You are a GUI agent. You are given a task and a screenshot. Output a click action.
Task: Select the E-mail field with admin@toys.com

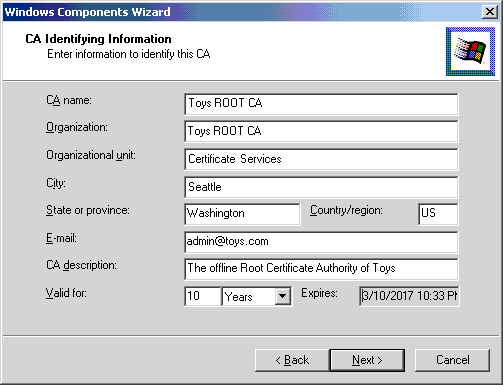(x=321, y=242)
